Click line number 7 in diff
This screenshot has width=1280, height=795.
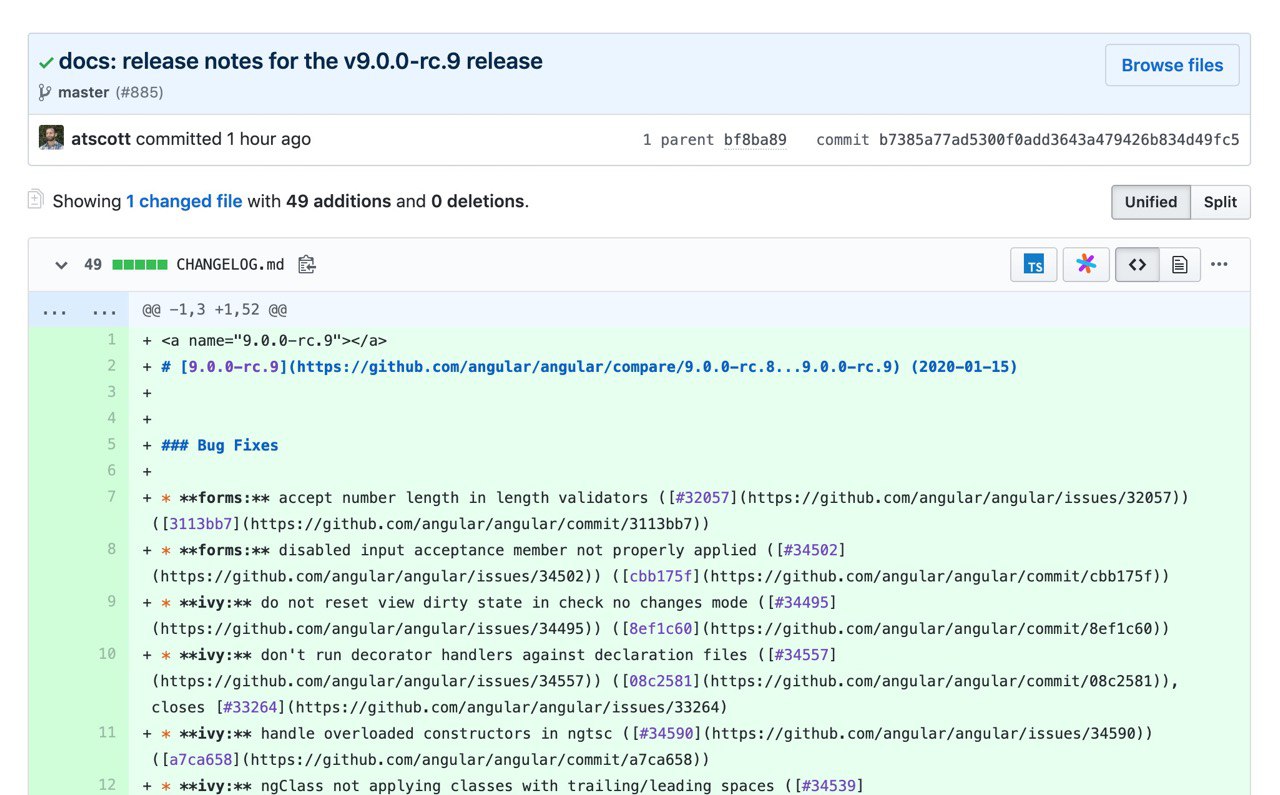pos(111,497)
